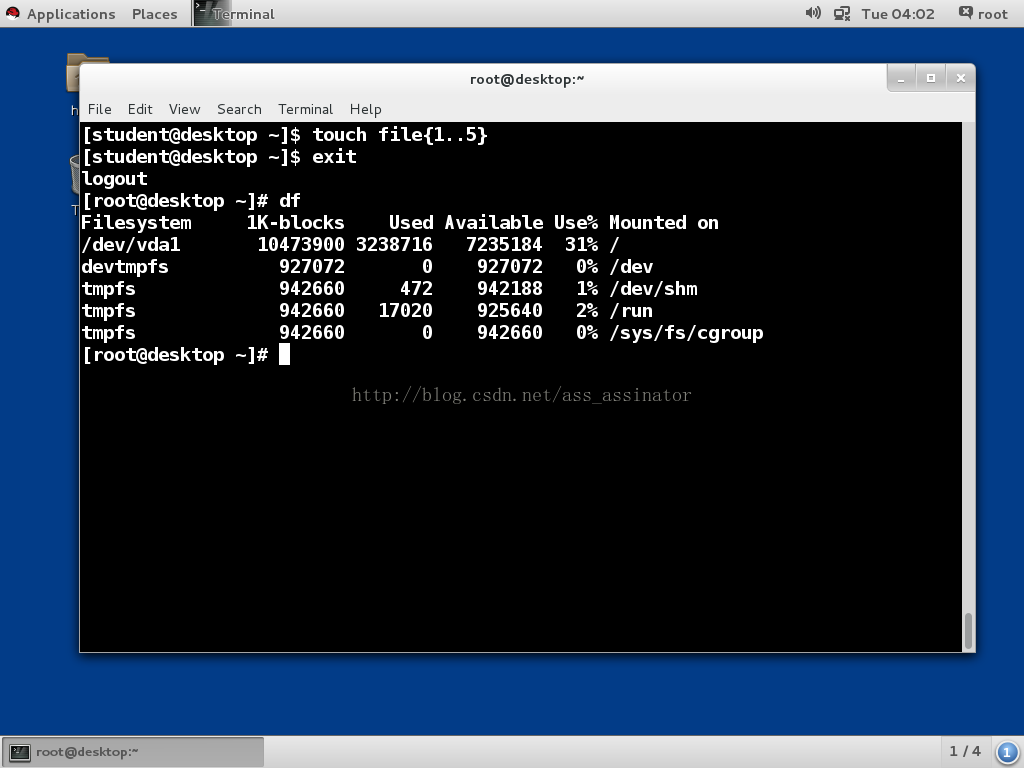Viewport: 1024px width, 768px height.
Task: Open the View menu
Action: coord(184,109)
